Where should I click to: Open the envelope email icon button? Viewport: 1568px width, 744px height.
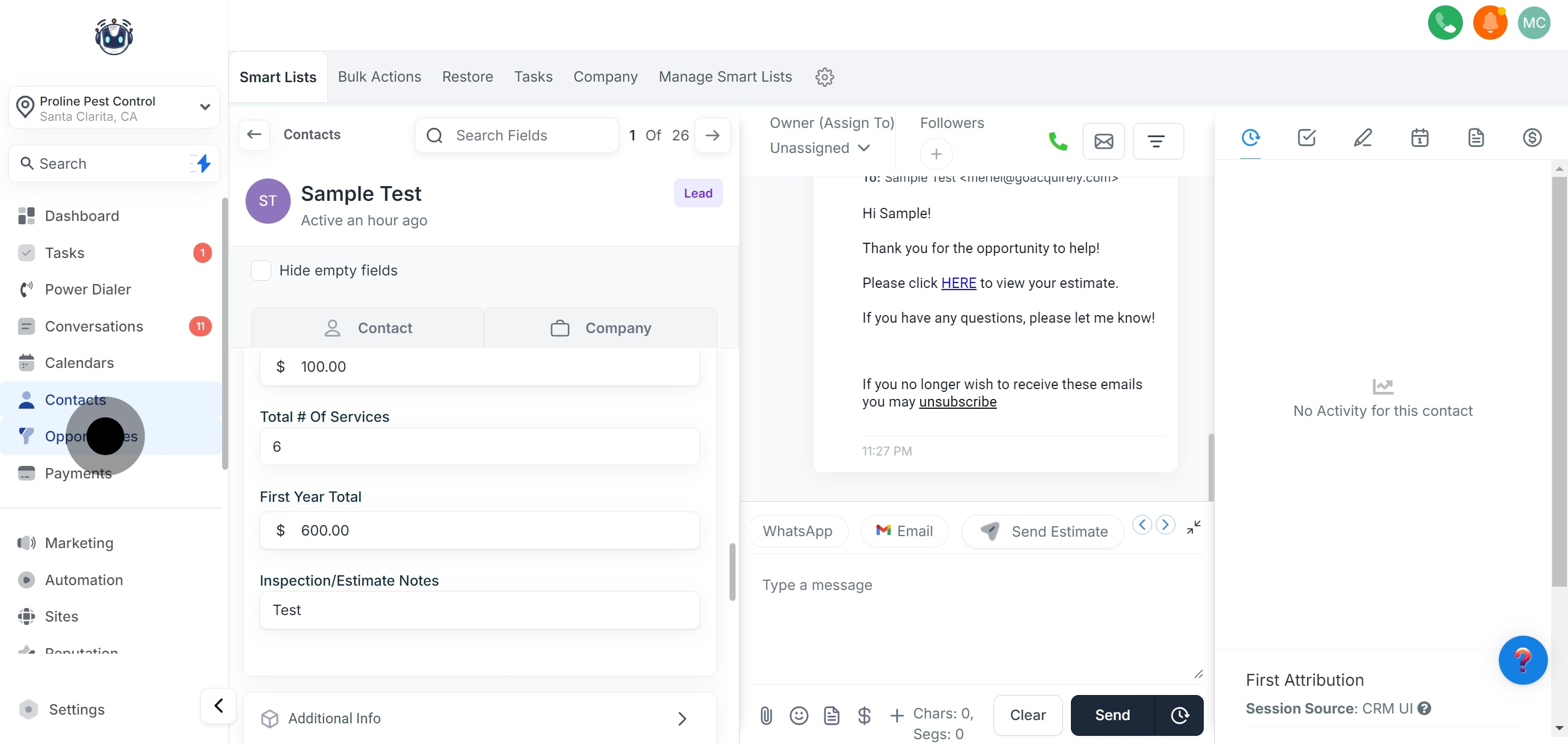[1103, 141]
